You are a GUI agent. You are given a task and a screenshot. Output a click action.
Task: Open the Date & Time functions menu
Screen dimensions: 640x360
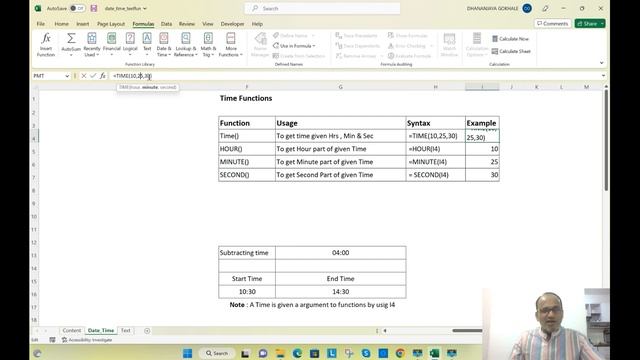pos(164,44)
